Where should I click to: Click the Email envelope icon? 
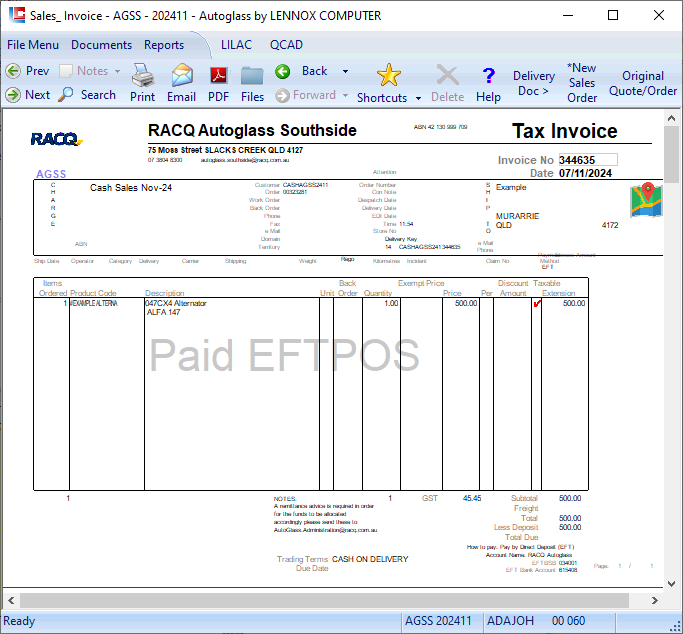(x=182, y=75)
